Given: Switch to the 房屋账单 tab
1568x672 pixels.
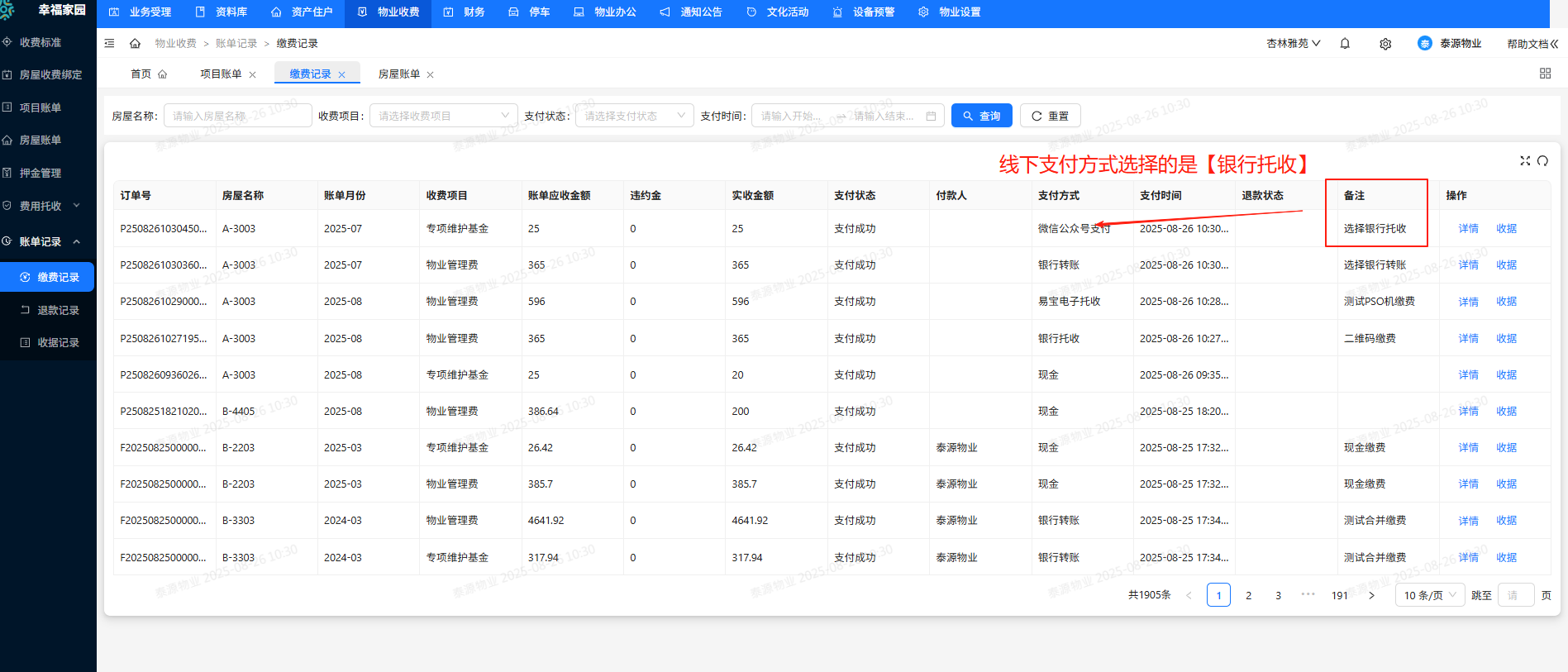Looking at the screenshot, I should (399, 74).
